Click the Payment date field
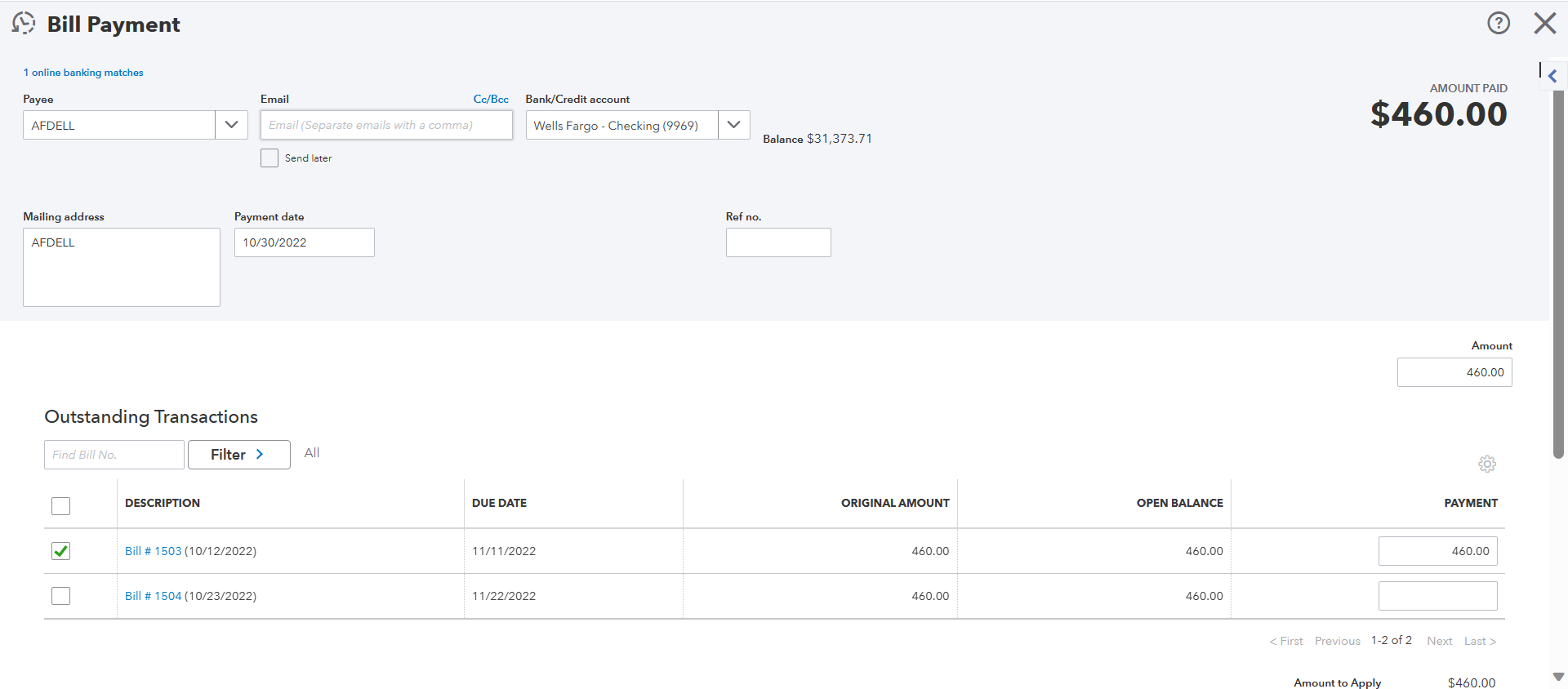1568x689 pixels. point(305,242)
